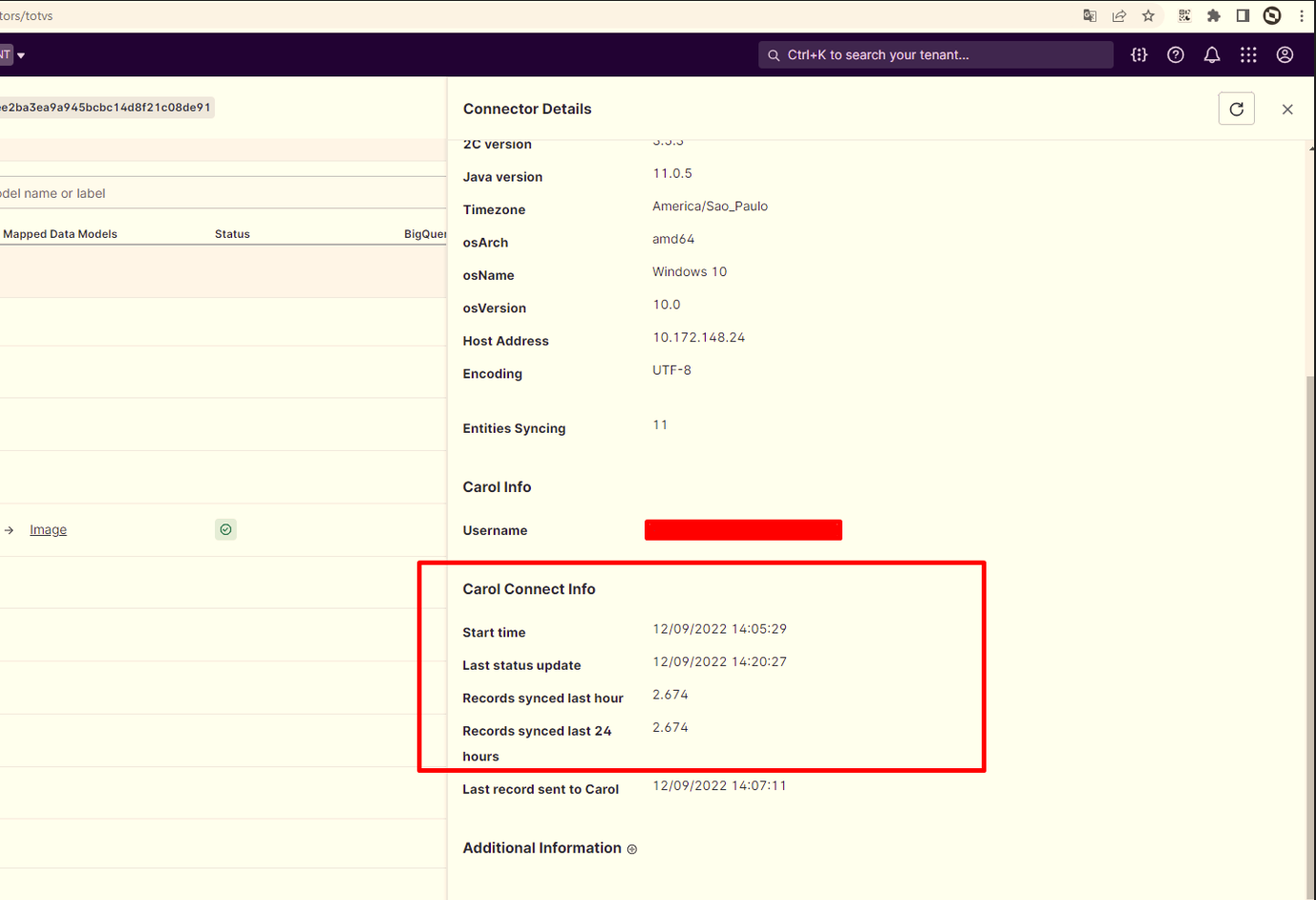
Task: Open the Image mapped data model link
Action: 48,530
